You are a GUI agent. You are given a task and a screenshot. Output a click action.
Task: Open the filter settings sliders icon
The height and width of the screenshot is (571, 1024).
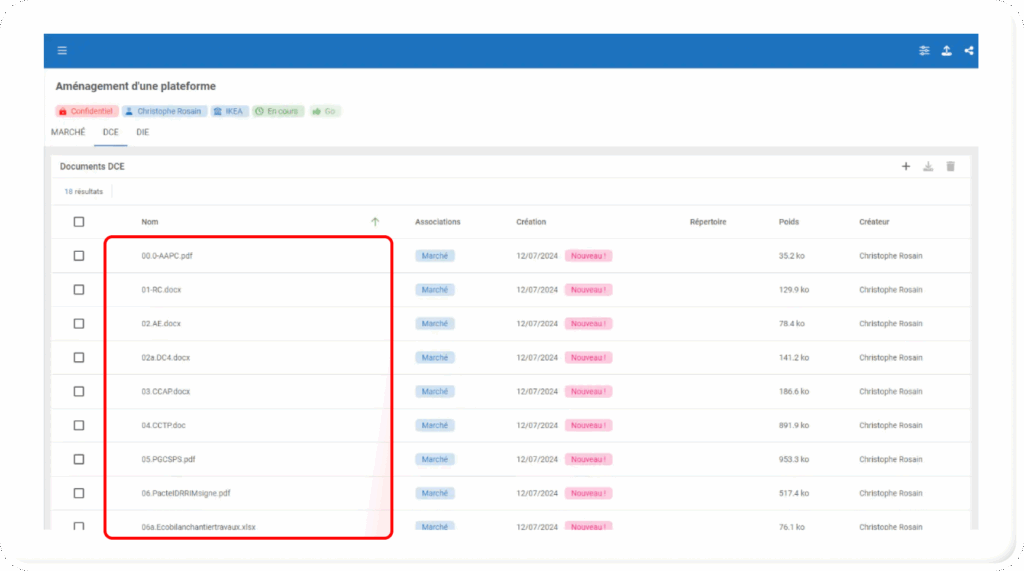coord(924,51)
